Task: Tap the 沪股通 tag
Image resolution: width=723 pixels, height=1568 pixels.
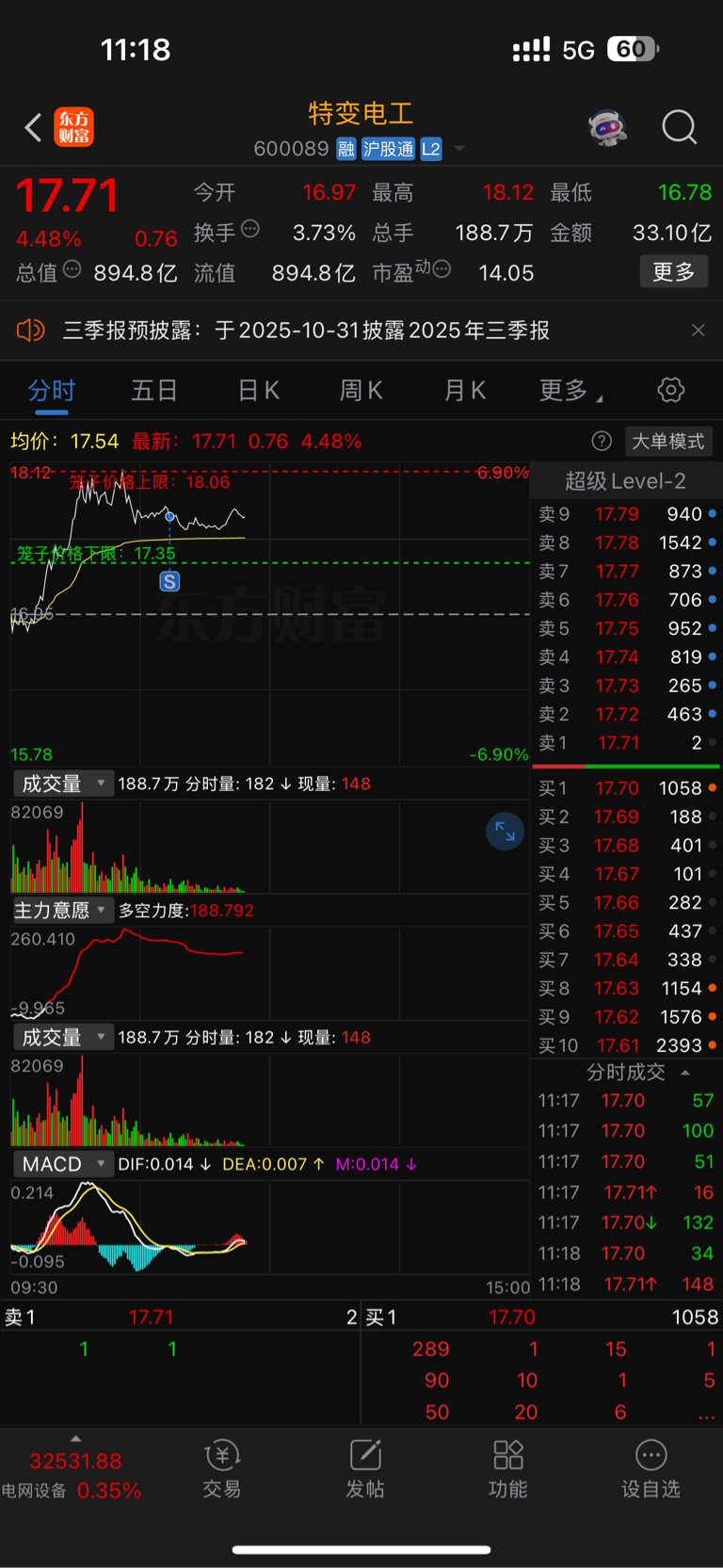Action: [x=388, y=149]
